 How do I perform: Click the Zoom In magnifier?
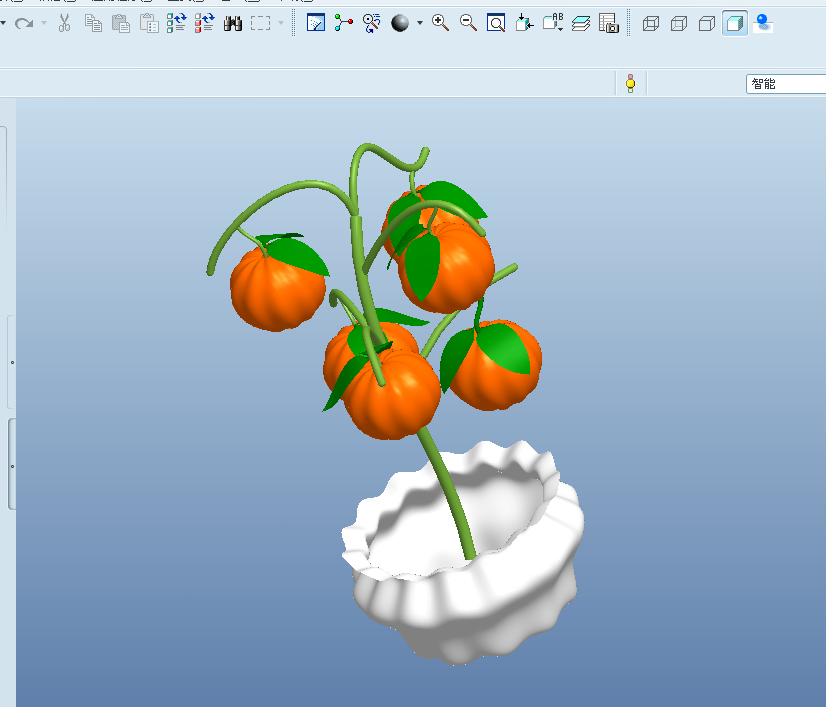[x=440, y=23]
